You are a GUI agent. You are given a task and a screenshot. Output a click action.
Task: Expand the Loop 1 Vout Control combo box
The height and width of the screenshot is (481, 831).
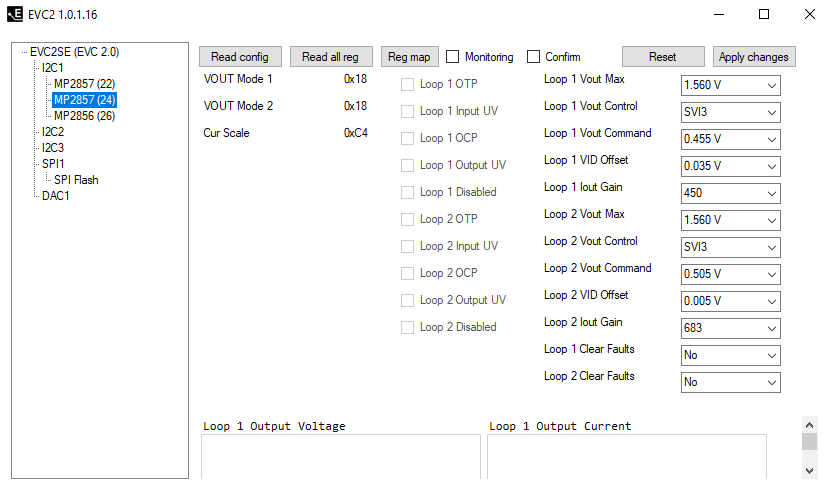click(730, 112)
